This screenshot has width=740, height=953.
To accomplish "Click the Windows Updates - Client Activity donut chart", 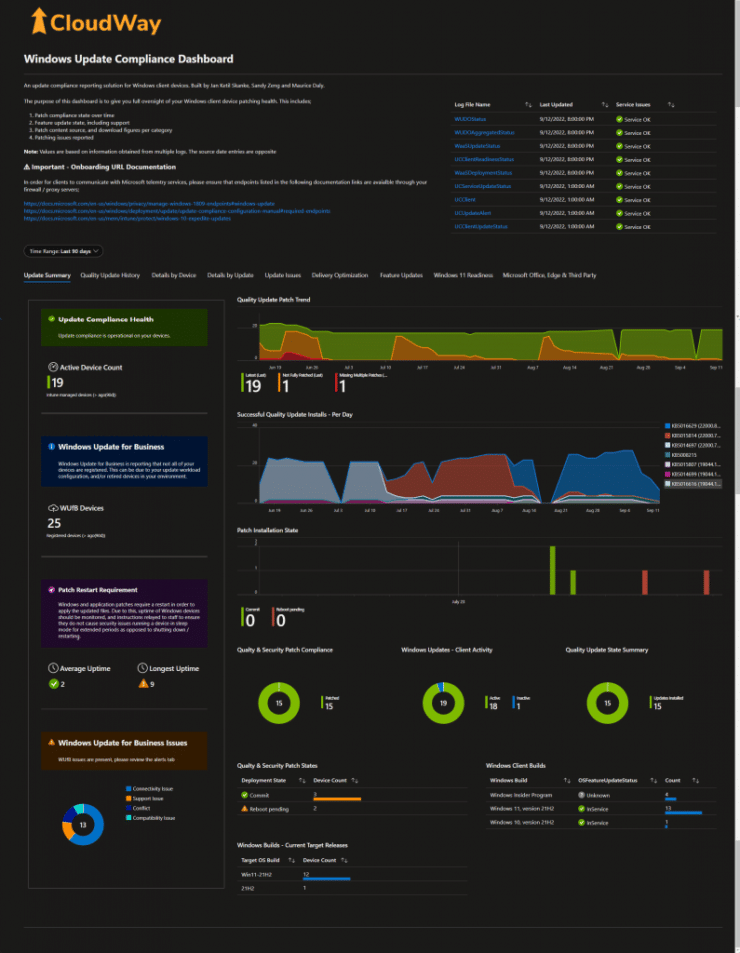I will [443, 703].
